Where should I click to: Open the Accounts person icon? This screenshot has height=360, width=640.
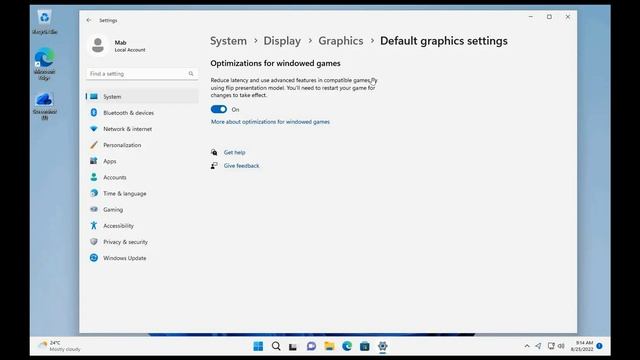pyautogui.click(x=94, y=177)
